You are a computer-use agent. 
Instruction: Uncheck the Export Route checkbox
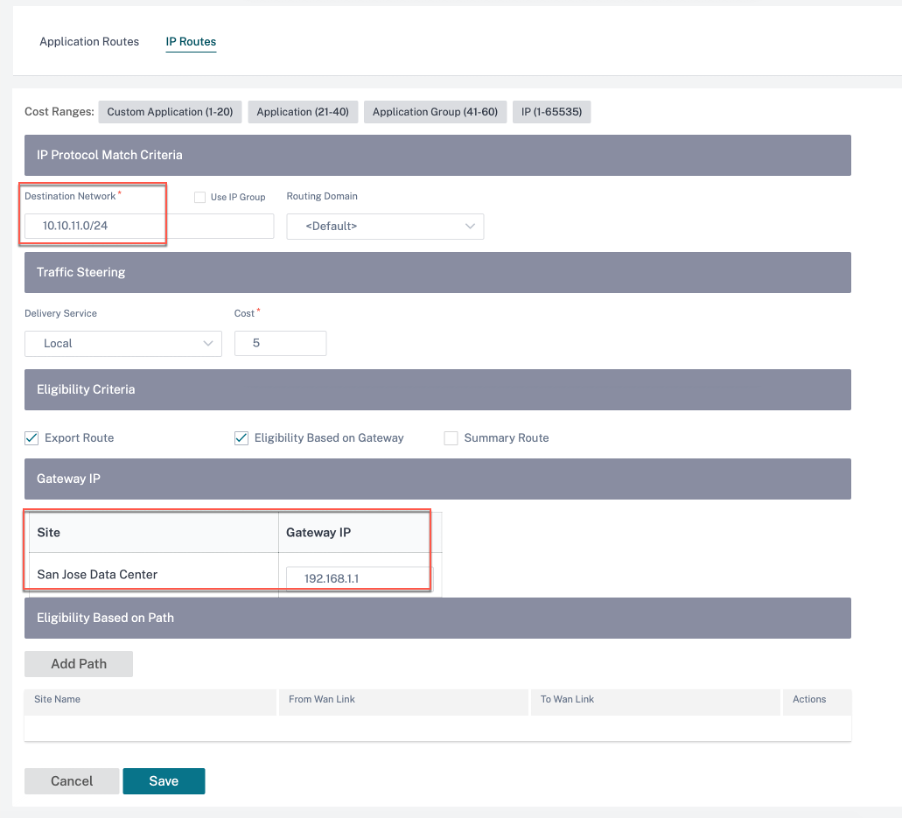32,438
